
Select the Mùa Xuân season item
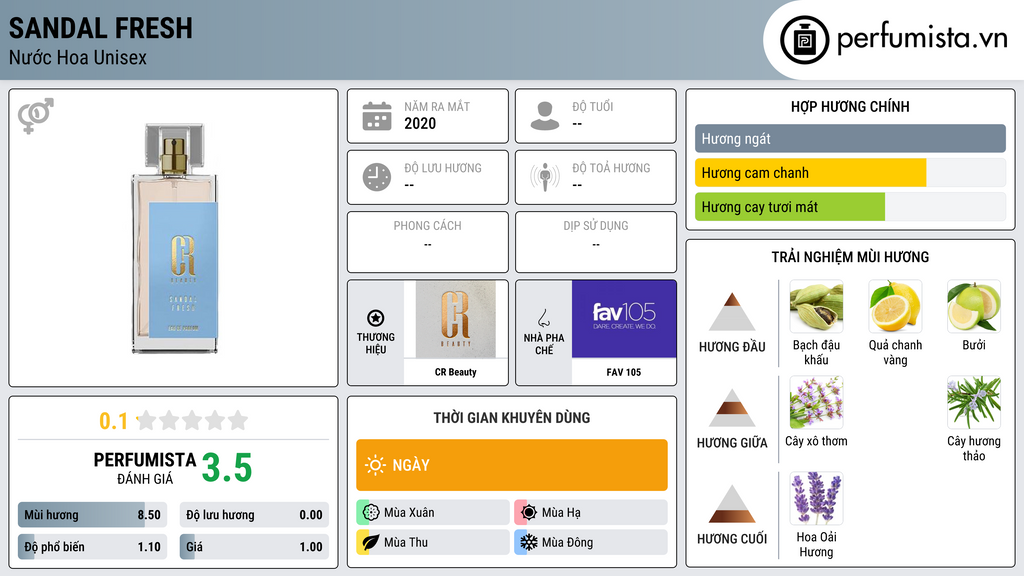(433, 513)
